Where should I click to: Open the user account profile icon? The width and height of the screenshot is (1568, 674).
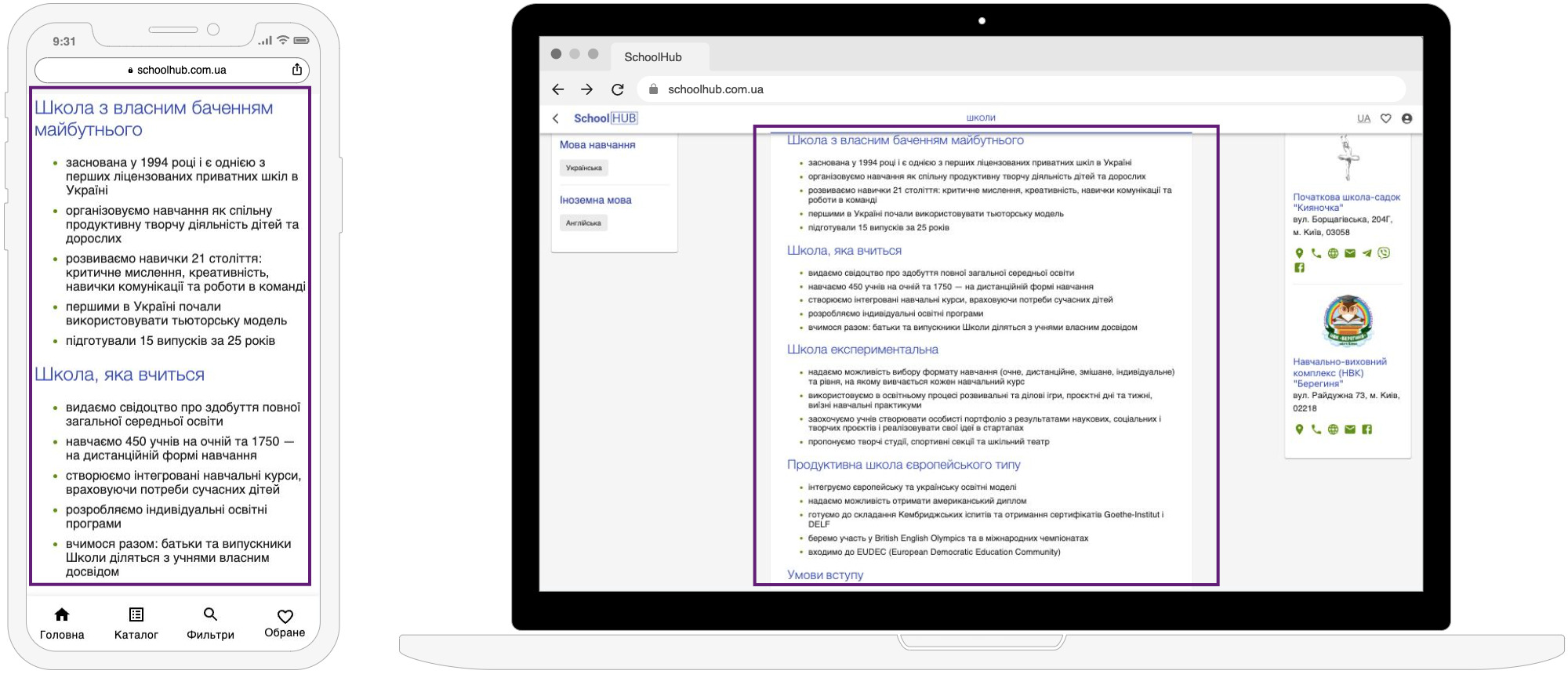(1406, 118)
